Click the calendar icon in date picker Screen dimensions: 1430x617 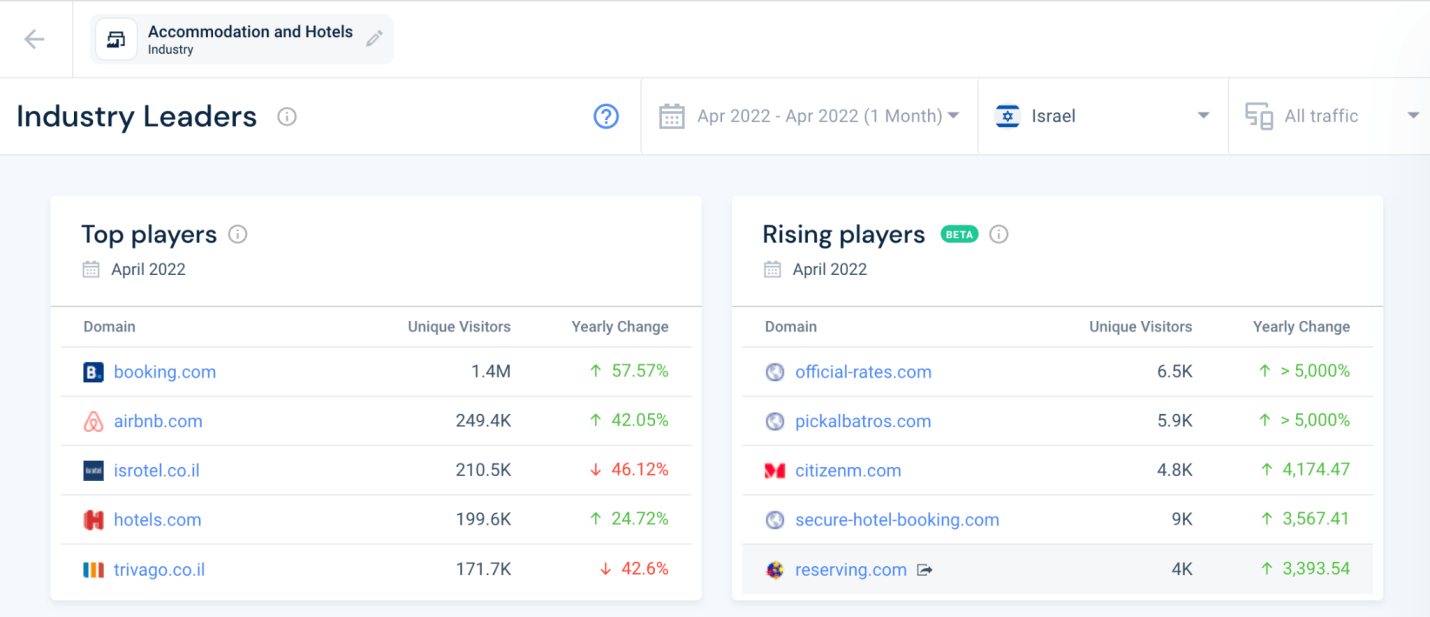coord(671,116)
